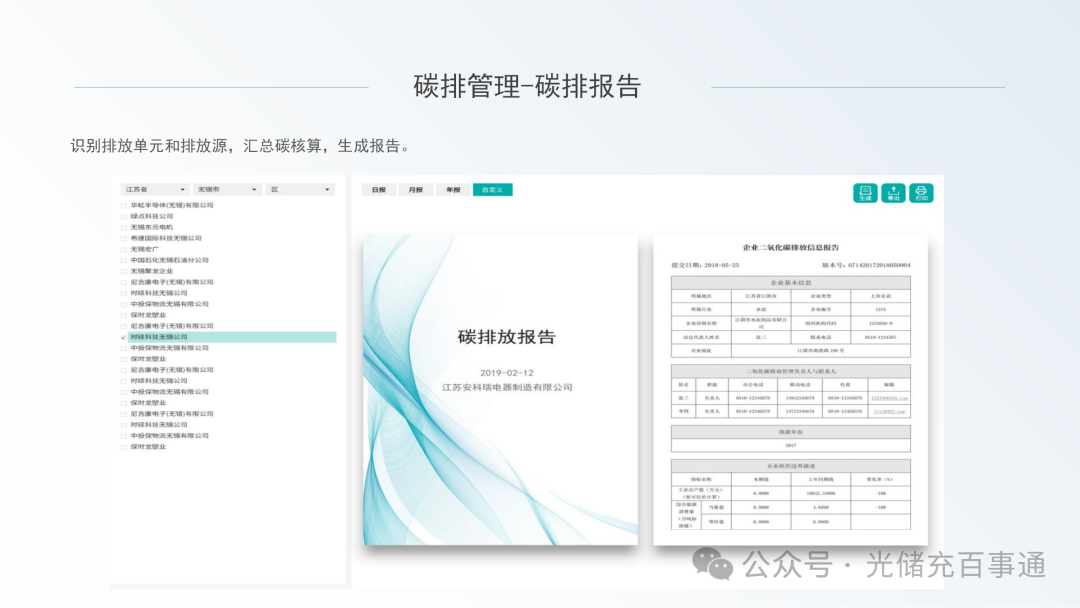1080x608 pixels.
Task: Check the 绿点科技公司 checkbox
Action: (123, 217)
